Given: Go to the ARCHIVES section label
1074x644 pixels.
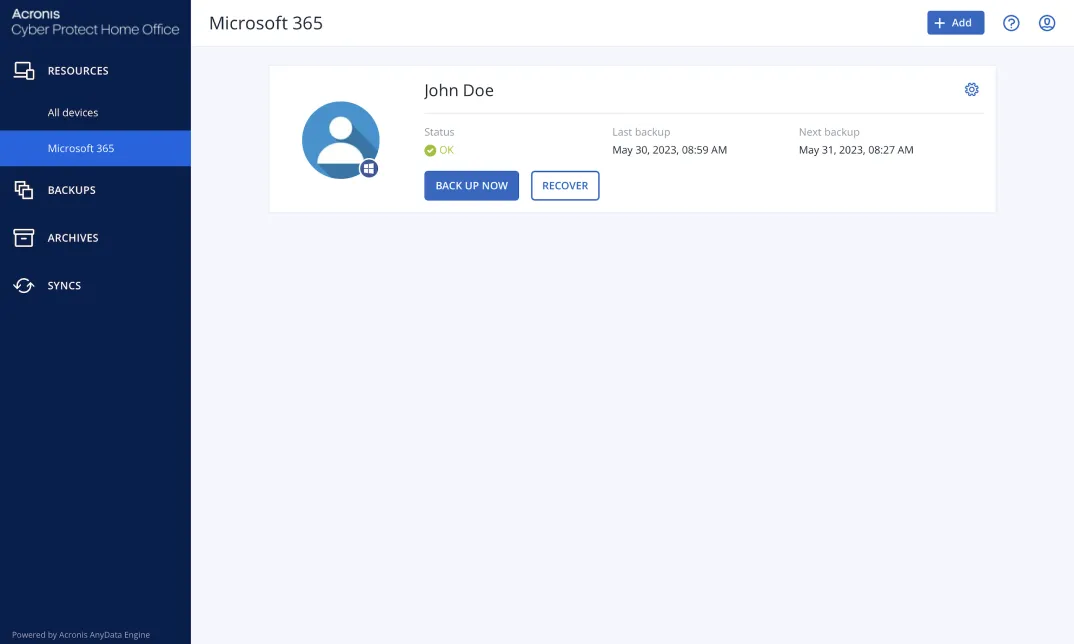Looking at the screenshot, I should tap(73, 238).
